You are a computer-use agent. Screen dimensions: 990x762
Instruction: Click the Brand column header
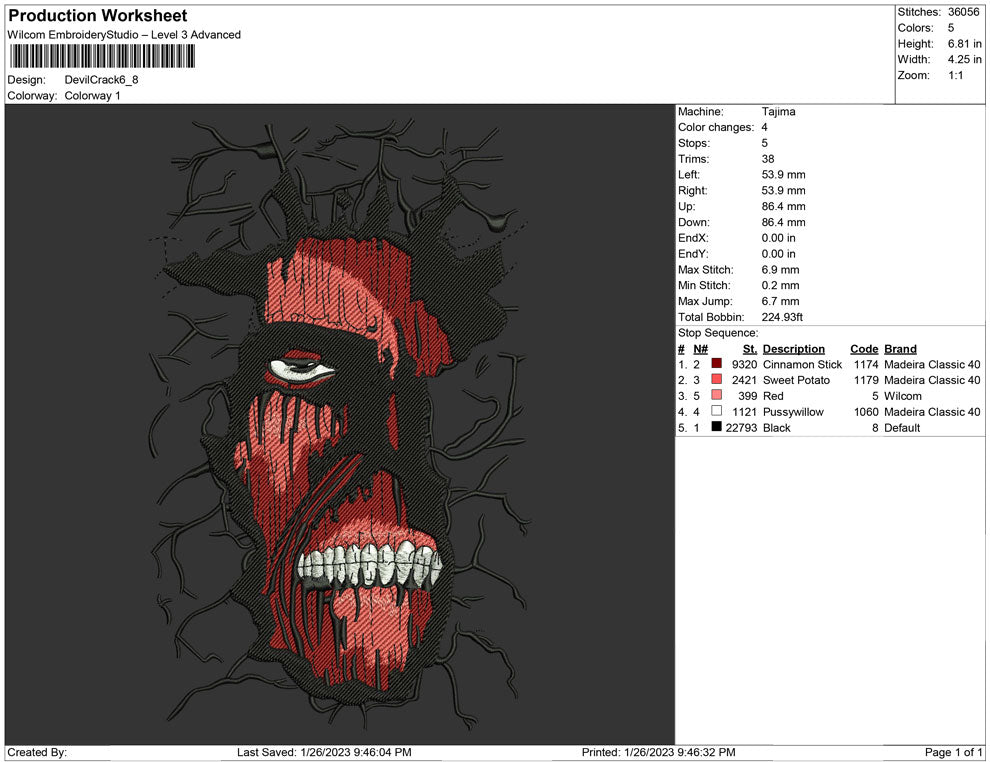[x=900, y=349]
